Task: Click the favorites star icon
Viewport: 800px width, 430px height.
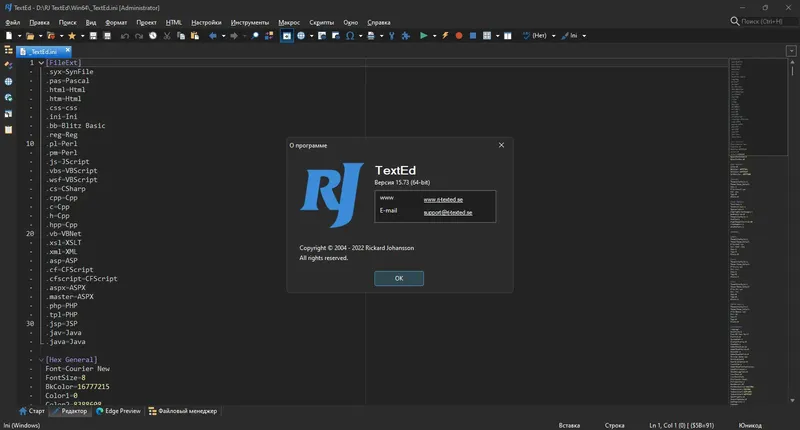Action: [x=72, y=36]
